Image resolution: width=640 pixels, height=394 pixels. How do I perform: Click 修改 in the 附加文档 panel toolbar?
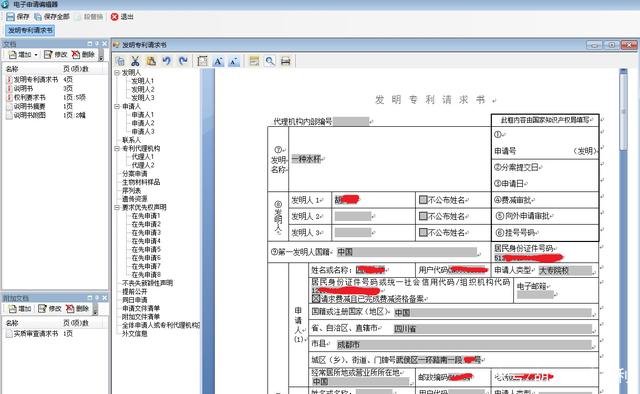point(50,309)
